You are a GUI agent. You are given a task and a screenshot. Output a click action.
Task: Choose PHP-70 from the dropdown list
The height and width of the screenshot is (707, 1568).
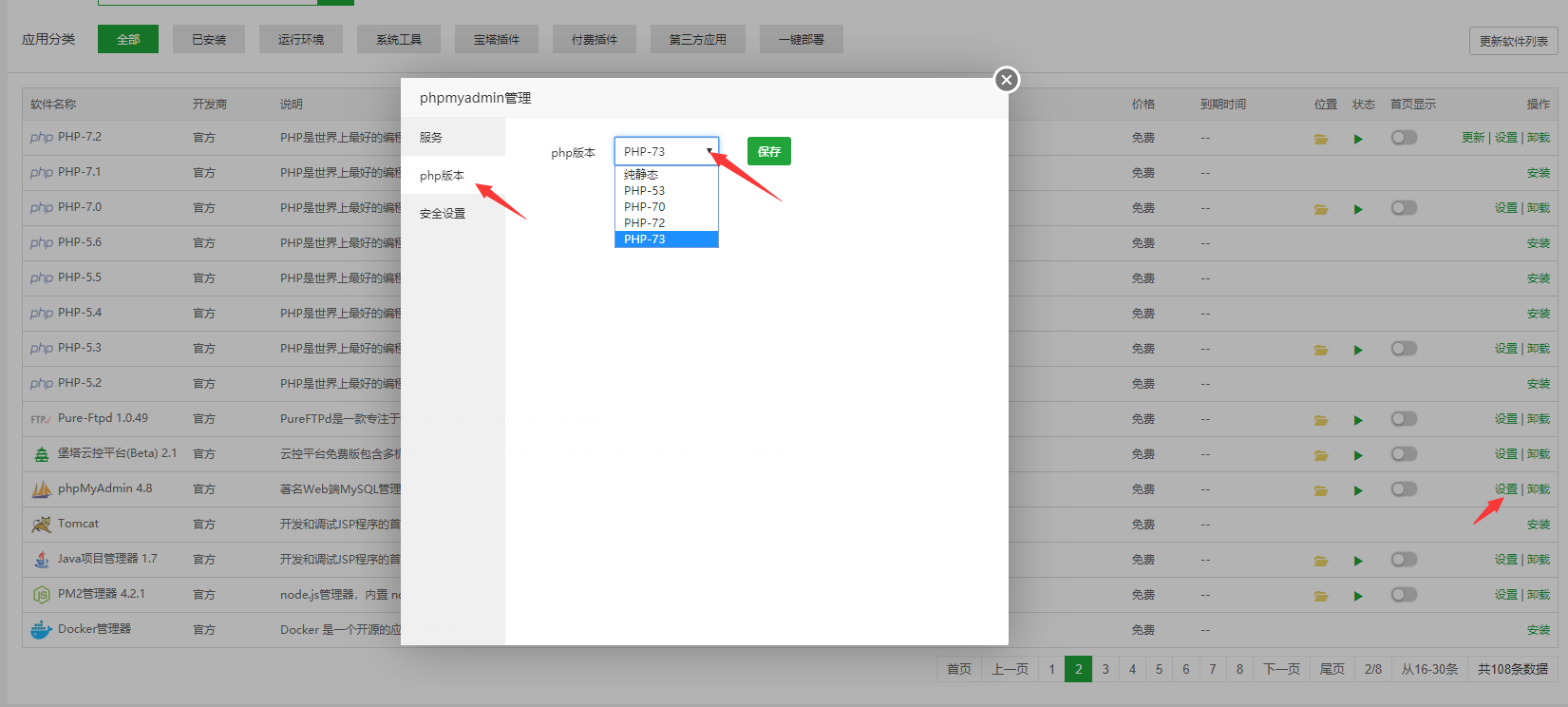point(667,207)
